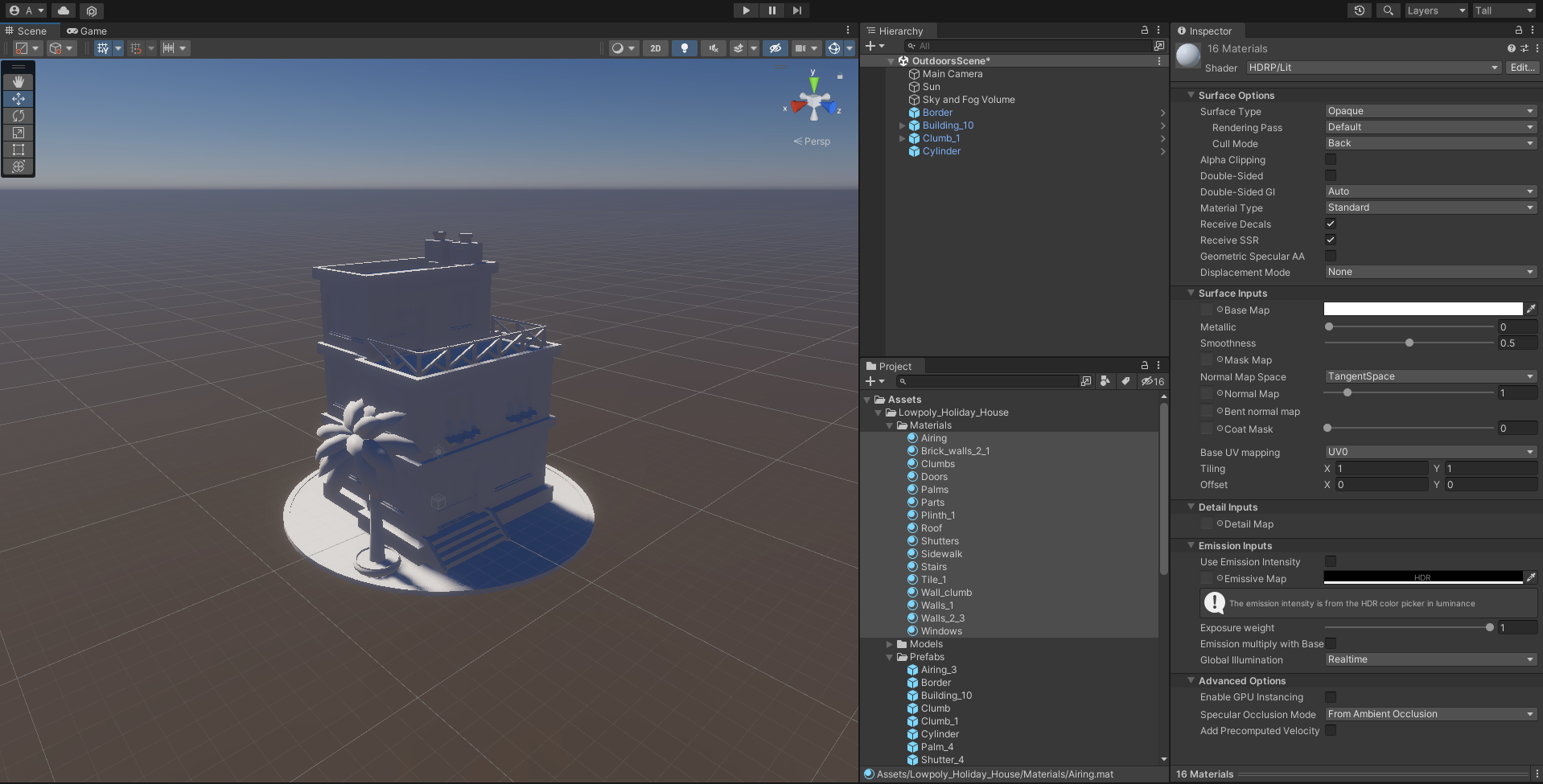Viewport: 1543px width, 784px height.
Task: Select the Scale tool
Action: 18,133
